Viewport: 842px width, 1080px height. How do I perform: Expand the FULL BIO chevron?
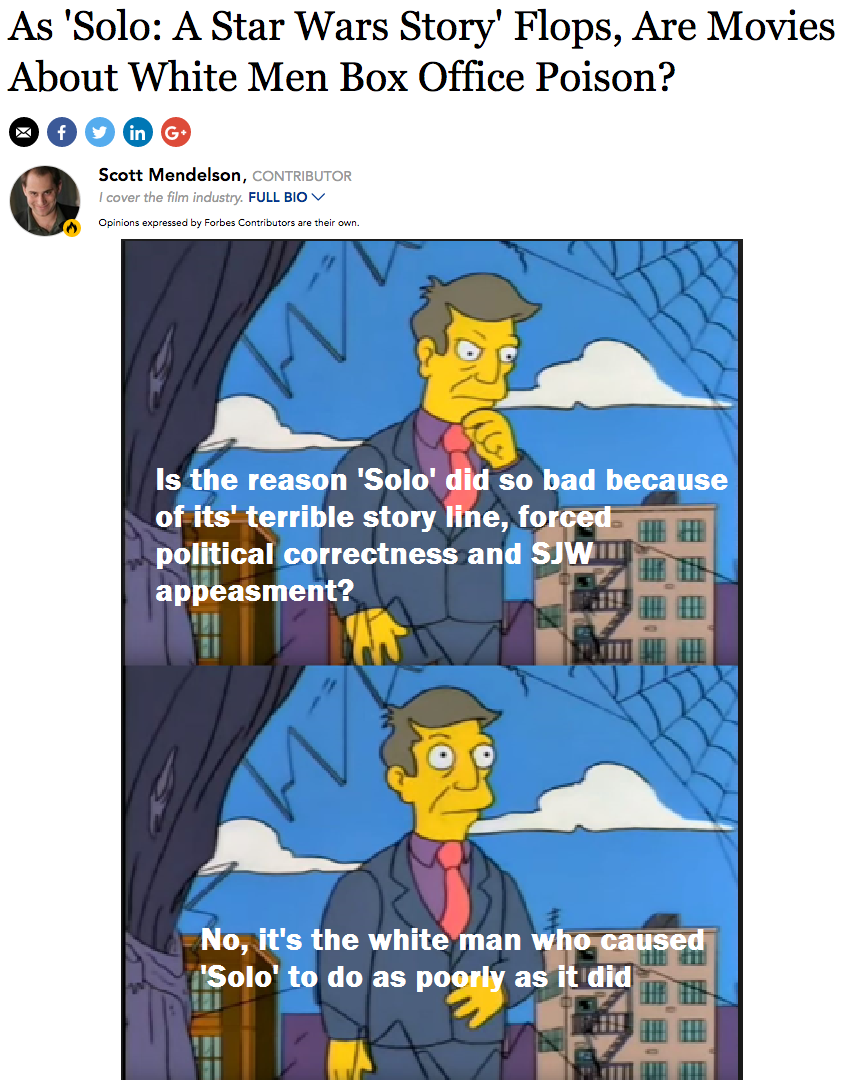click(318, 197)
